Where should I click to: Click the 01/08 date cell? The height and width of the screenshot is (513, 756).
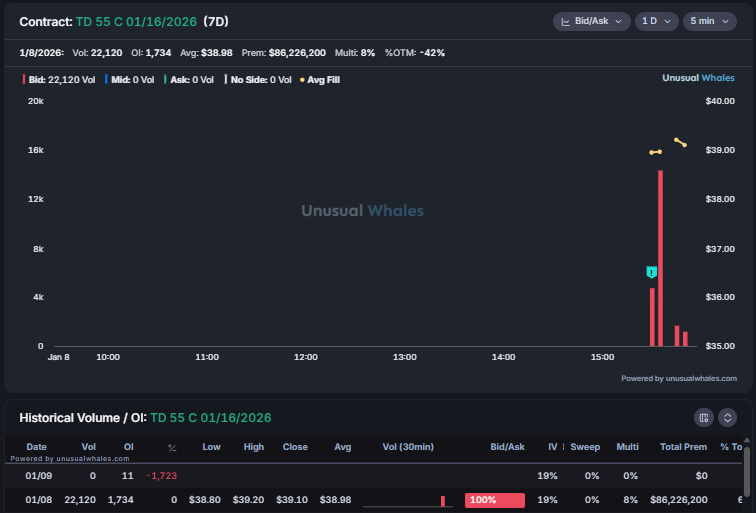click(39, 500)
